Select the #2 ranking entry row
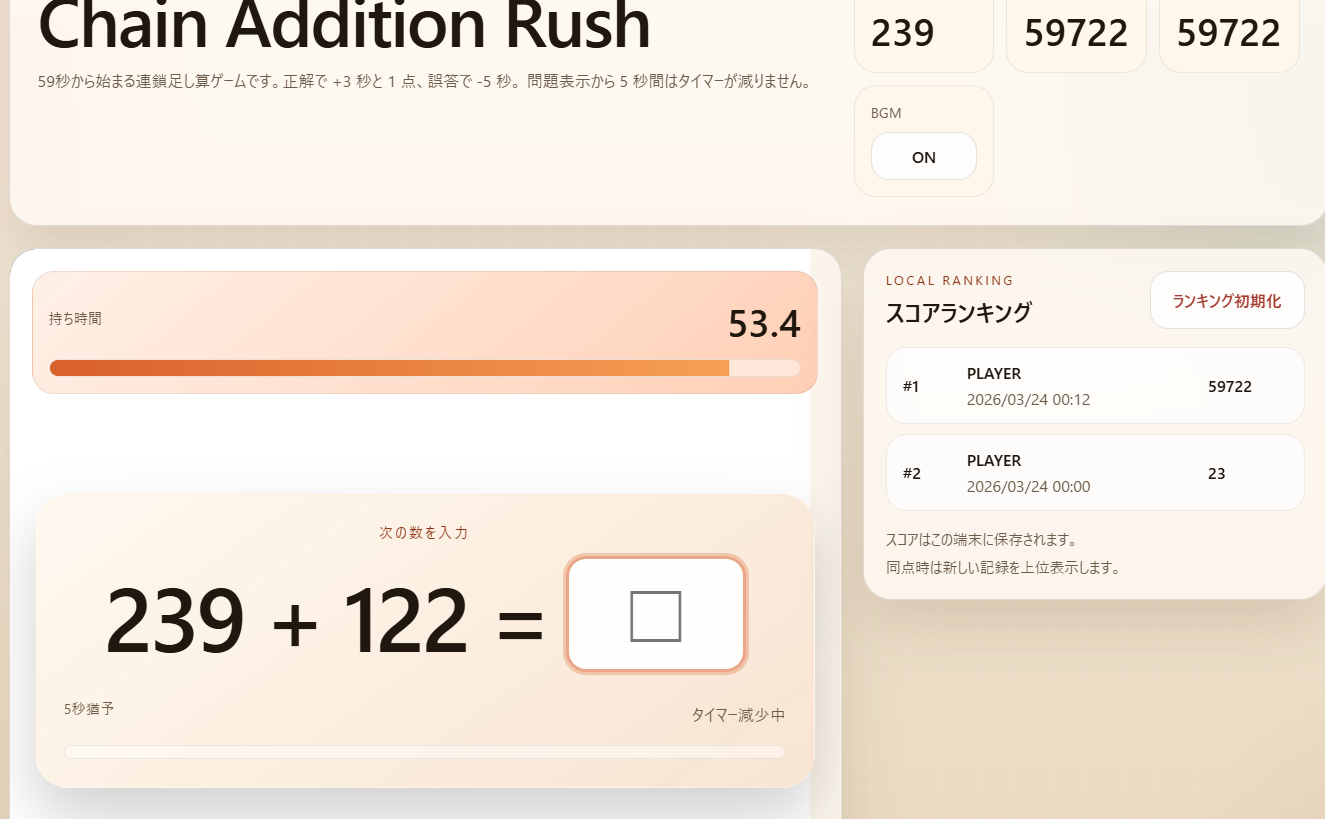Screen dimensions: 1325x819 pyautogui.click(x=1094, y=473)
